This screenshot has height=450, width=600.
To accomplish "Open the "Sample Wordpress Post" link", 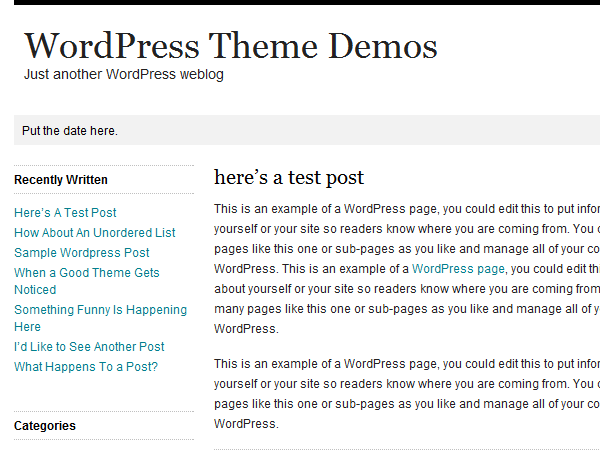I will click(x=82, y=253).
